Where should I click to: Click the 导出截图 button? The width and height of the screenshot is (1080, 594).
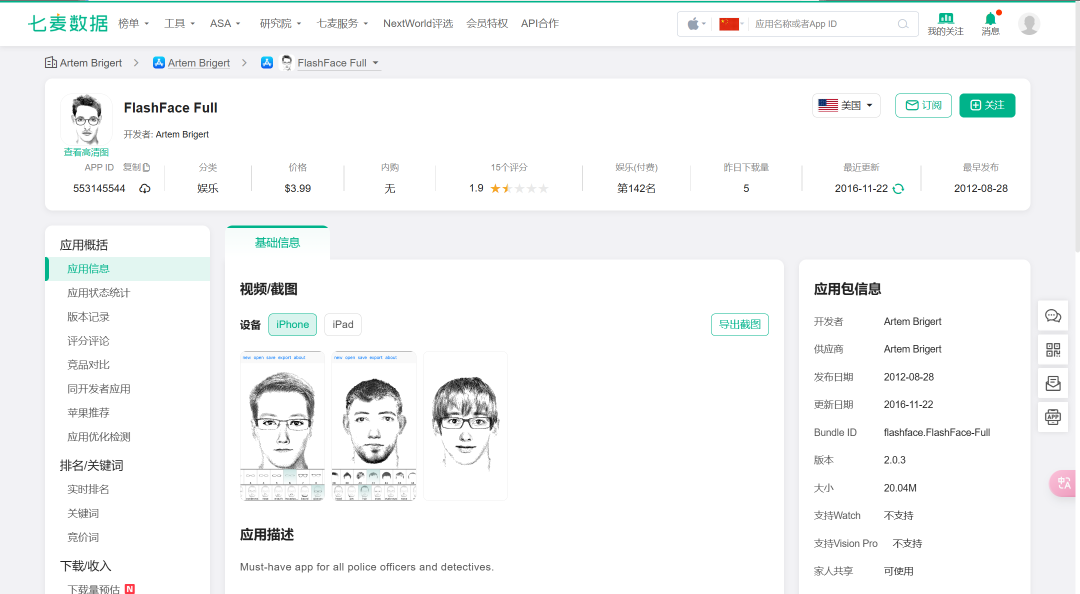click(740, 325)
